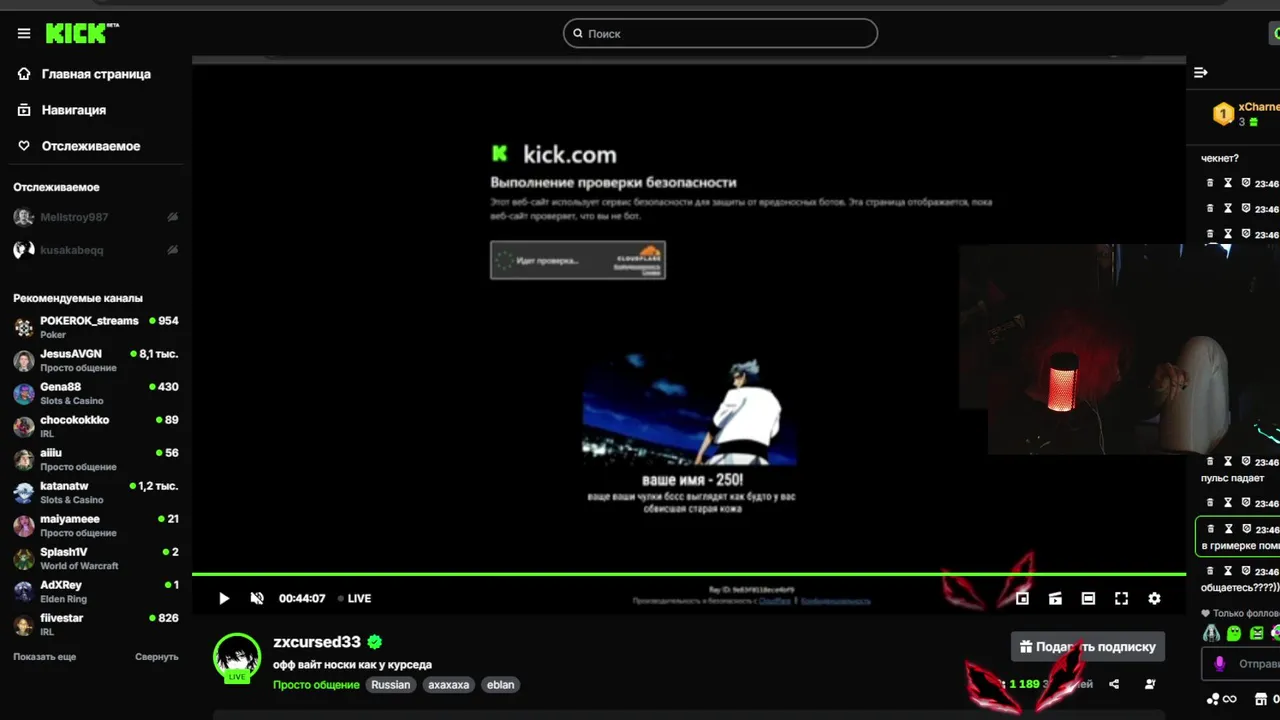
Task: Open the maiyameee recommended channel
Action: coord(96,525)
